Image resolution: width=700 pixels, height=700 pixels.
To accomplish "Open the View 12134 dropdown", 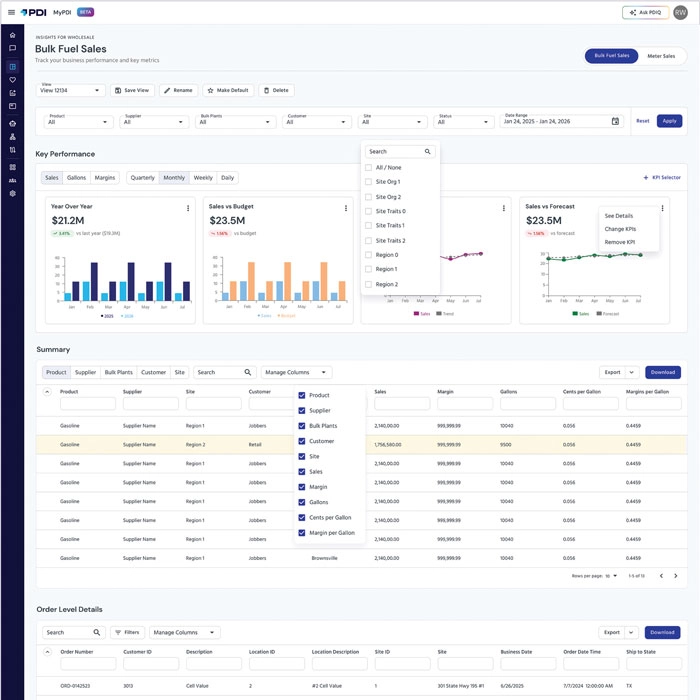I will [71, 90].
